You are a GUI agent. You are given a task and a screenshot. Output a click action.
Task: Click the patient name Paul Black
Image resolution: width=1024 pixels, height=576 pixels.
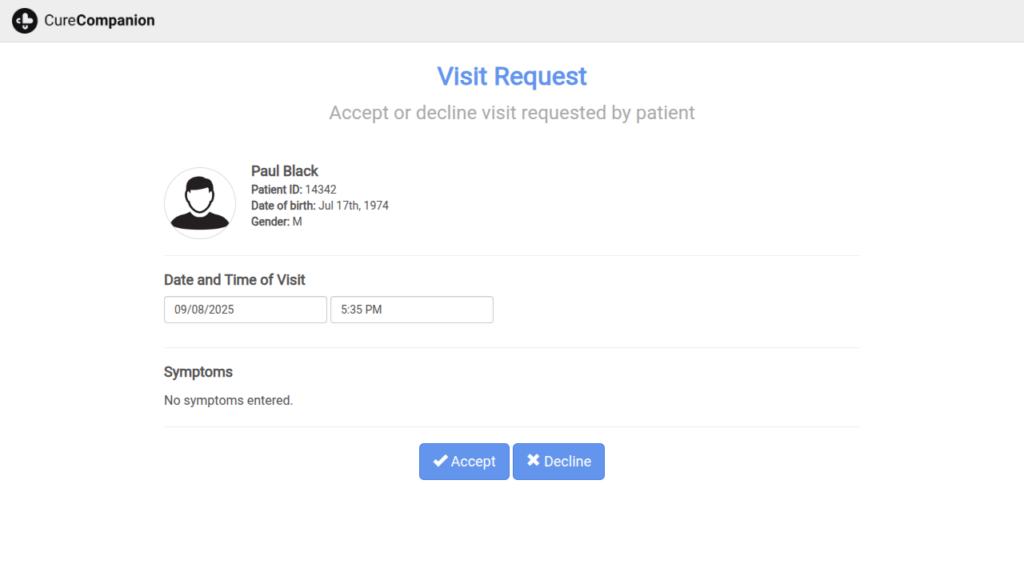pos(285,171)
